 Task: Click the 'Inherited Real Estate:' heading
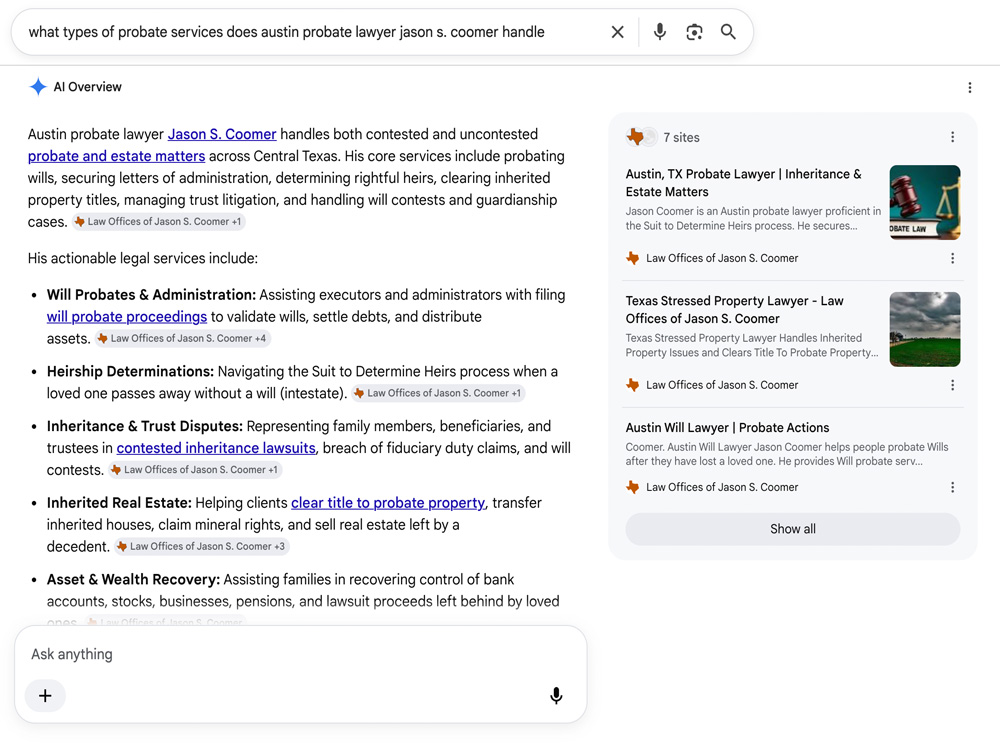click(x=119, y=503)
